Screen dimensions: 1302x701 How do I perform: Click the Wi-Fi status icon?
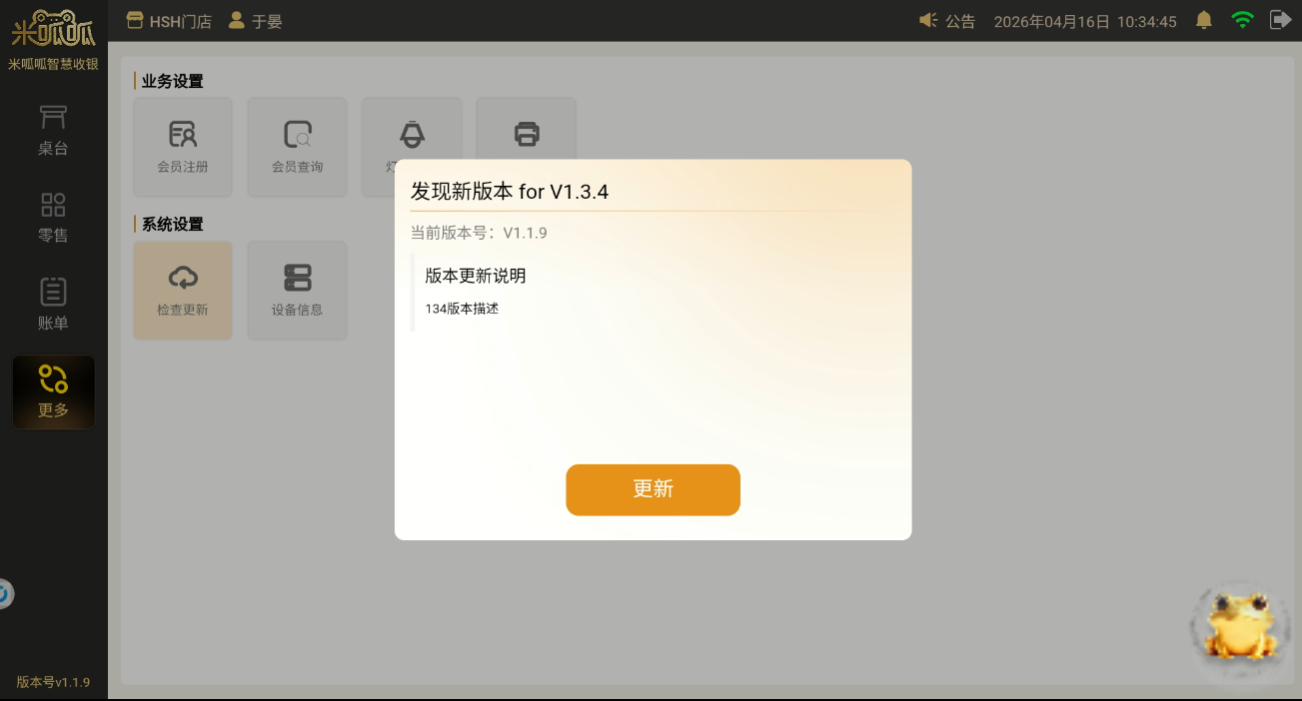click(x=1242, y=20)
